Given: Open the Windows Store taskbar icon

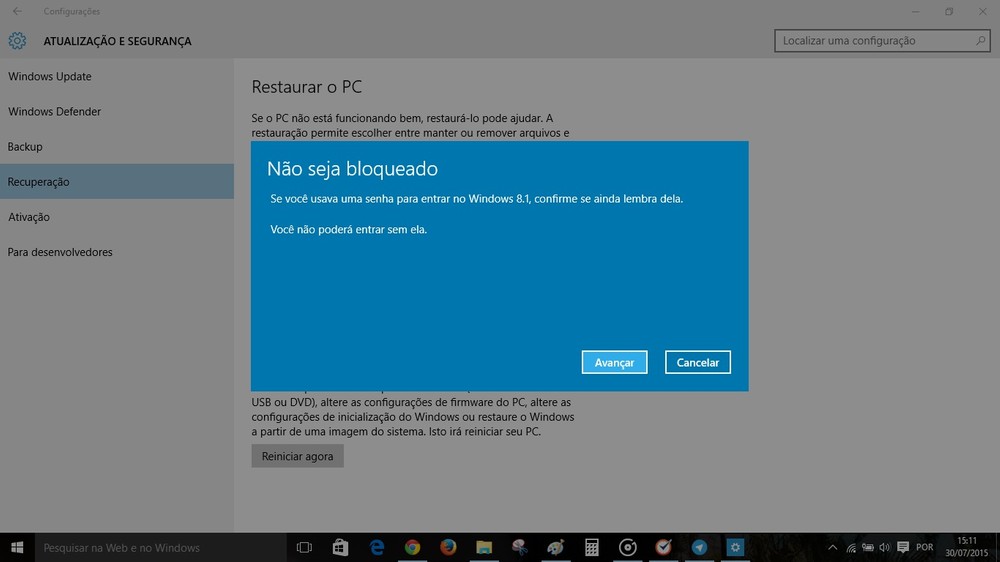Looking at the screenshot, I should pos(341,547).
